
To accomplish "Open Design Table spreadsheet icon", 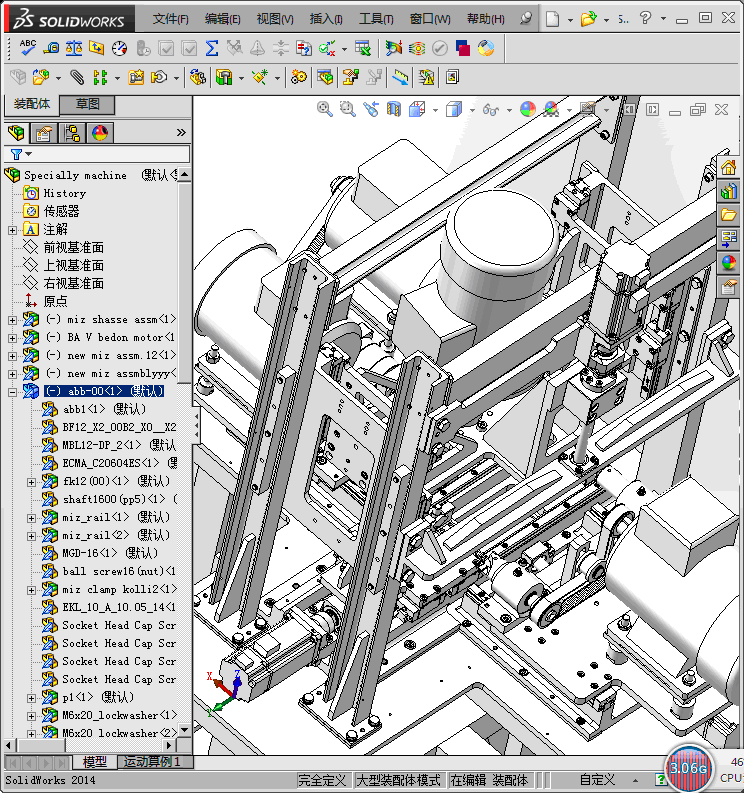I will pos(363,48).
